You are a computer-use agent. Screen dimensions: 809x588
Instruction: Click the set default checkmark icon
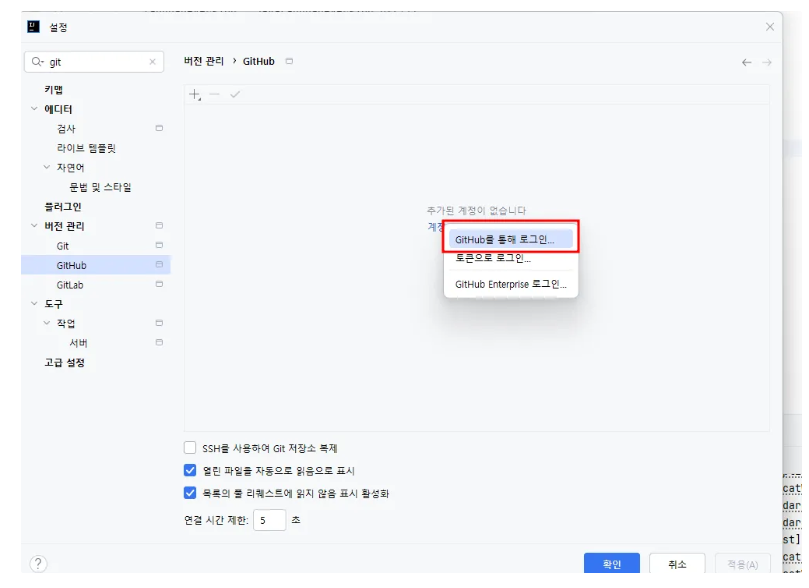point(235,94)
